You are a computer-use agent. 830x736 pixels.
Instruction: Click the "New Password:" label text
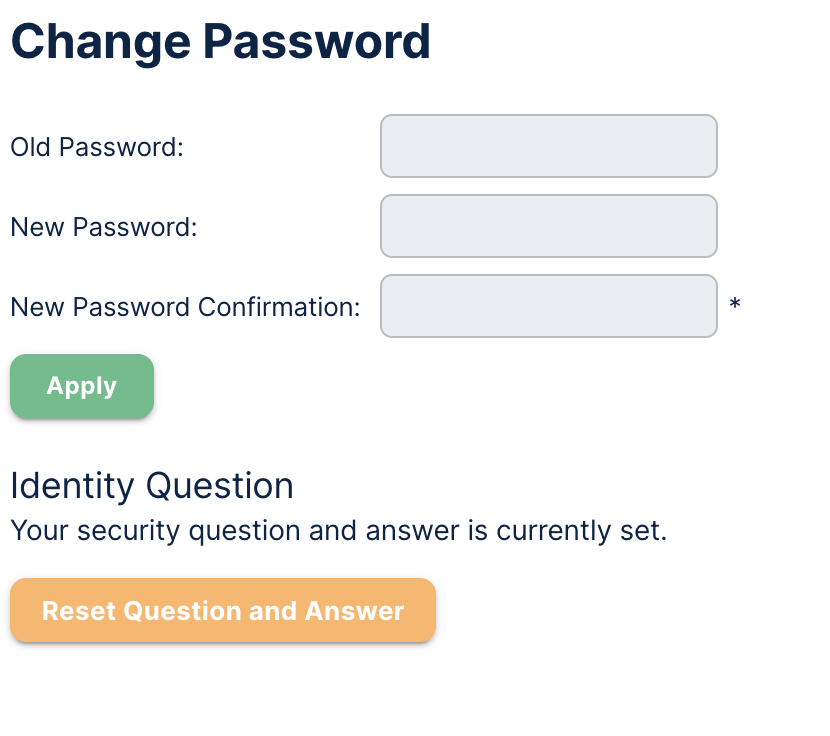(x=104, y=227)
